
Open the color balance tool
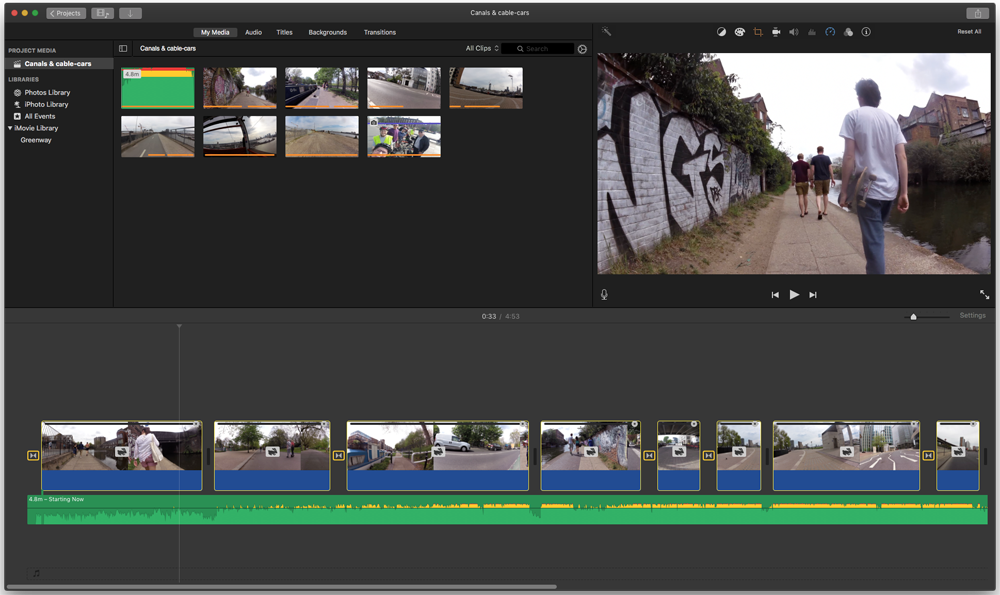(x=722, y=32)
